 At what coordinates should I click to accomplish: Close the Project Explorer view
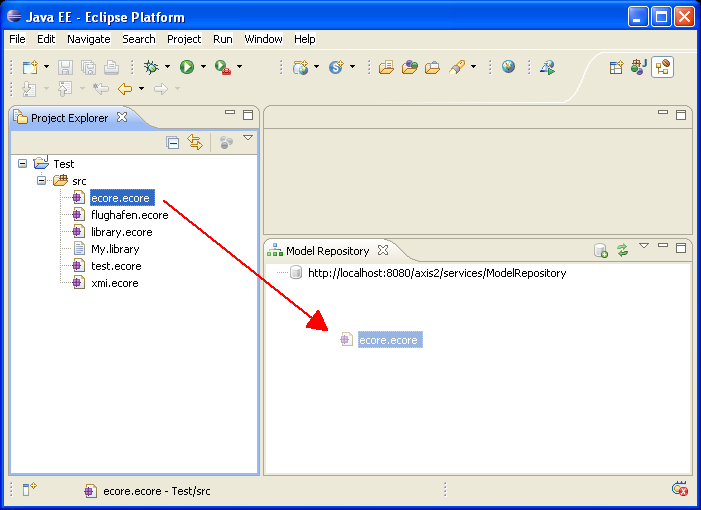(122, 117)
